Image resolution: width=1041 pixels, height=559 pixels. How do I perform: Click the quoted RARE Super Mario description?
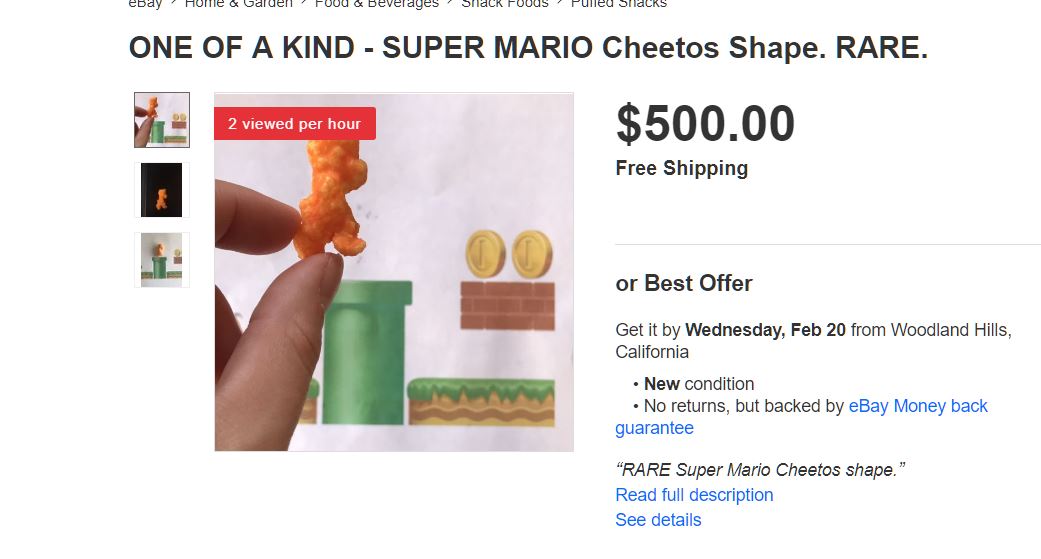[x=760, y=470]
